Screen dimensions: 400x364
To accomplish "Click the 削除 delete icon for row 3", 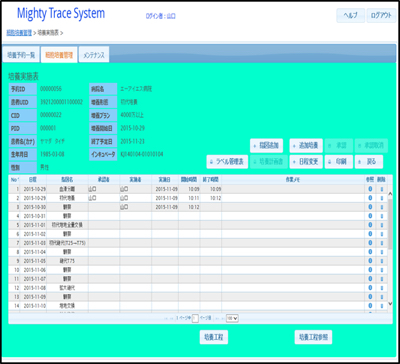I will point(382,207).
